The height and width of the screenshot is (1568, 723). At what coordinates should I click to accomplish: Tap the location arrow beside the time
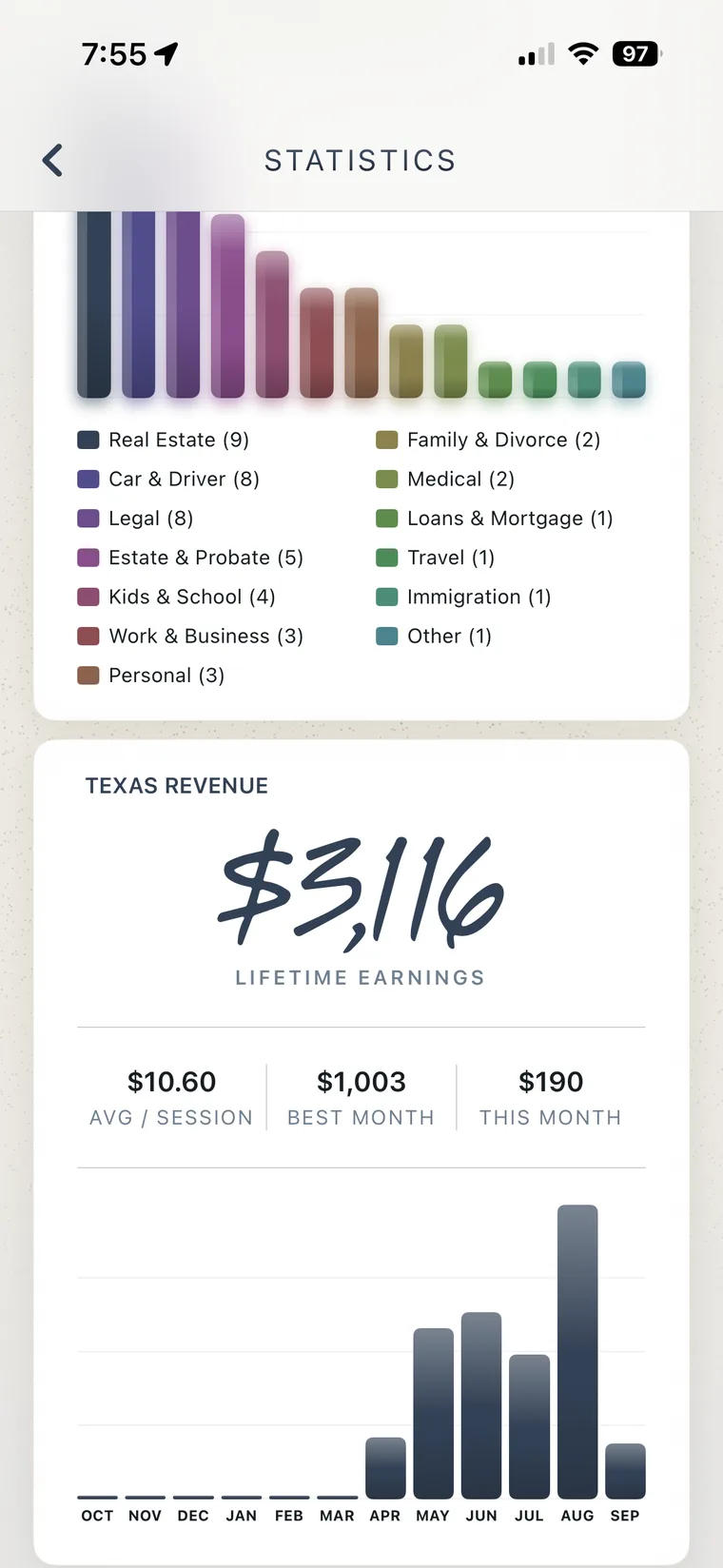click(x=166, y=54)
